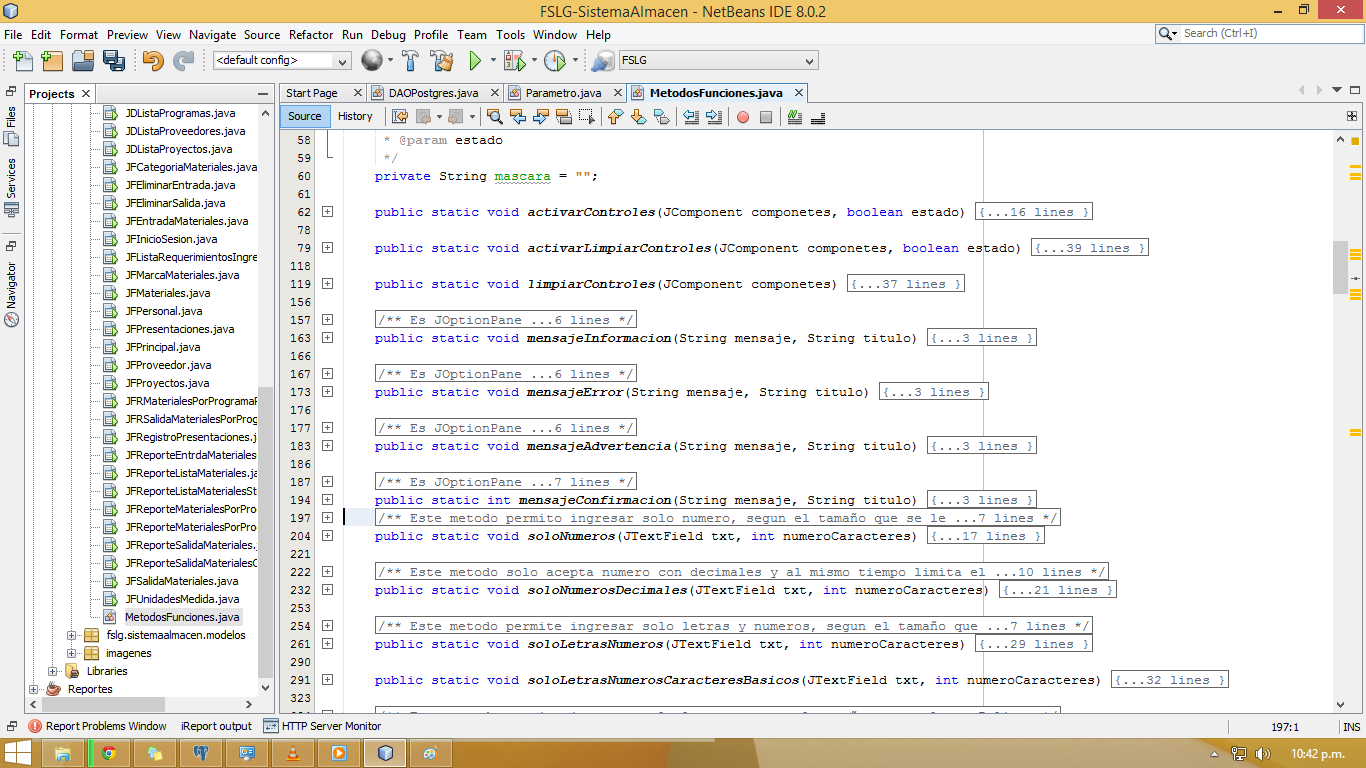Screen dimensions: 1366x768
Task: Click the Open Project toolbar icon
Action: coord(83,60)
